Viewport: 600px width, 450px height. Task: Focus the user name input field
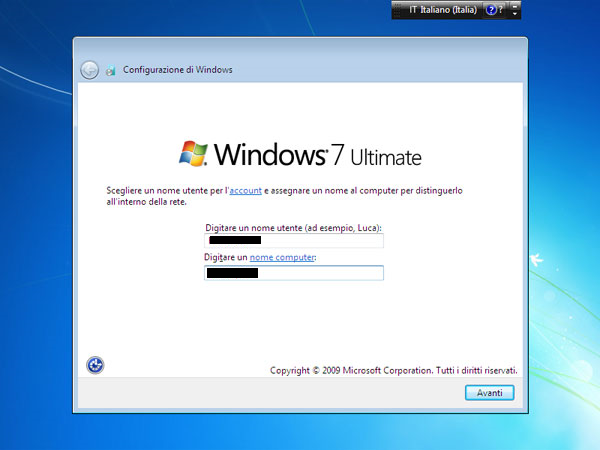294,241
